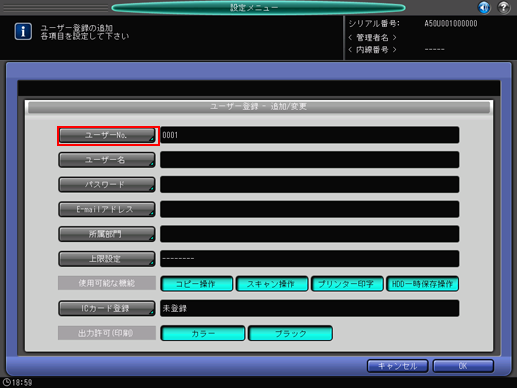This screenshot has height=388, width=517.
Task: Click the speaker sound icon
Action: click(x=484, y=7)
